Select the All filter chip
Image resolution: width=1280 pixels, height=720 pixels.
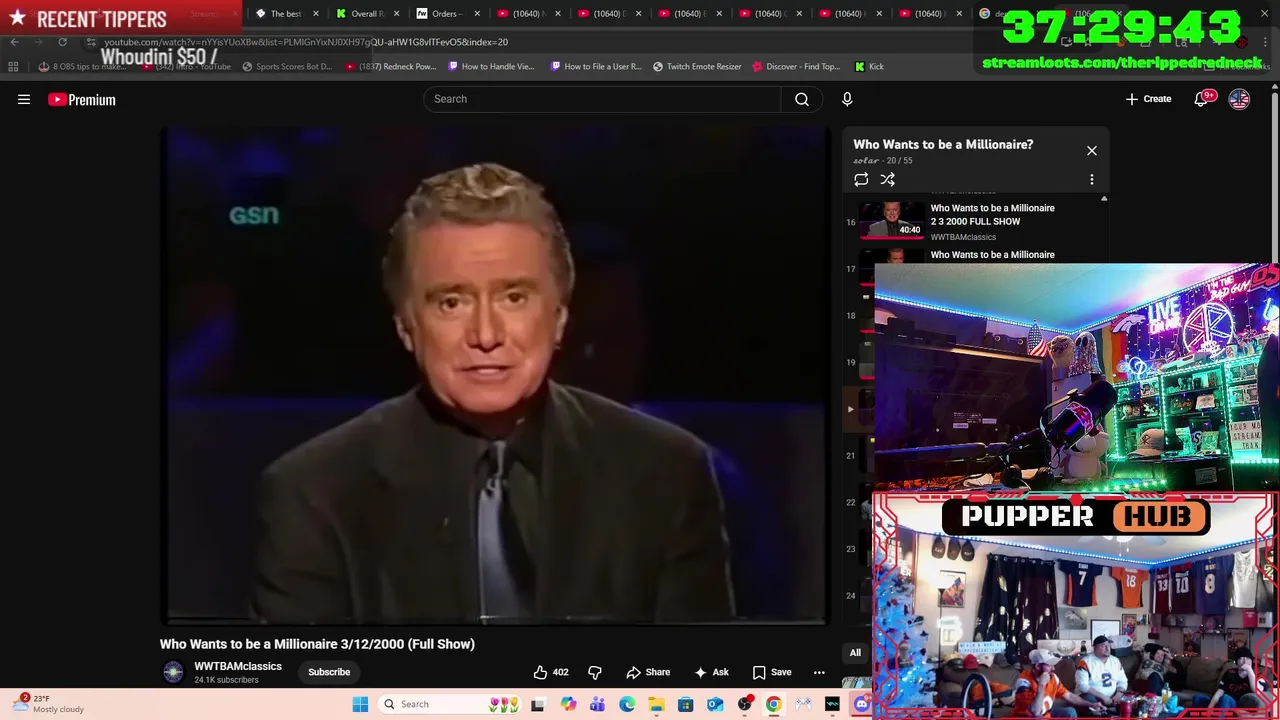(855, 653)
